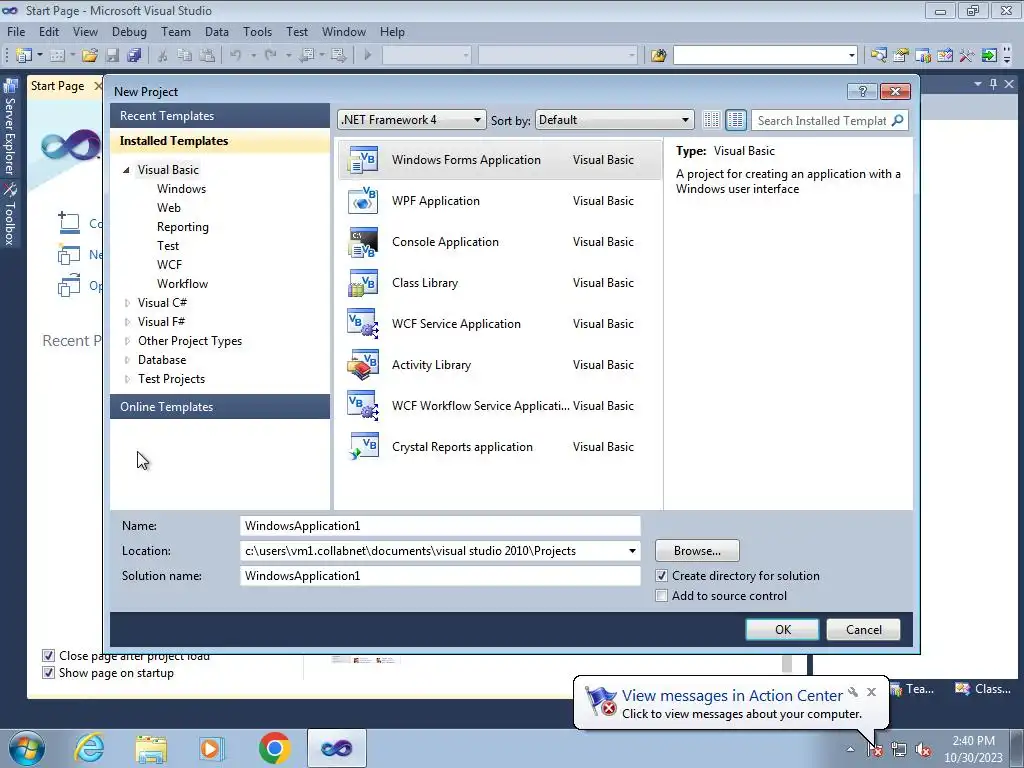This screenshot has width=1024, height=768.
Task: Expand the Visual F# tree node
Action: (x=127, y=322)
